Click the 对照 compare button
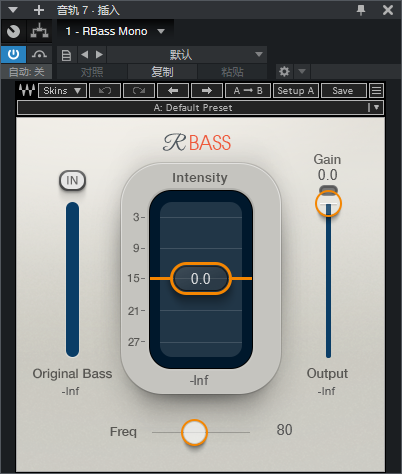402x474 pixels. pos(92,72)
